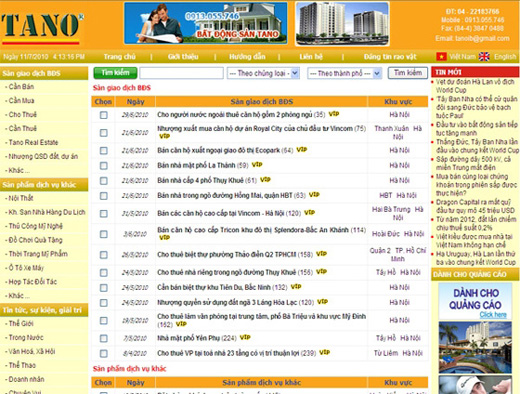Click the orange Sàn giao dịch BĐS header
Screen dimensions: 520x394
click(262, 102)
